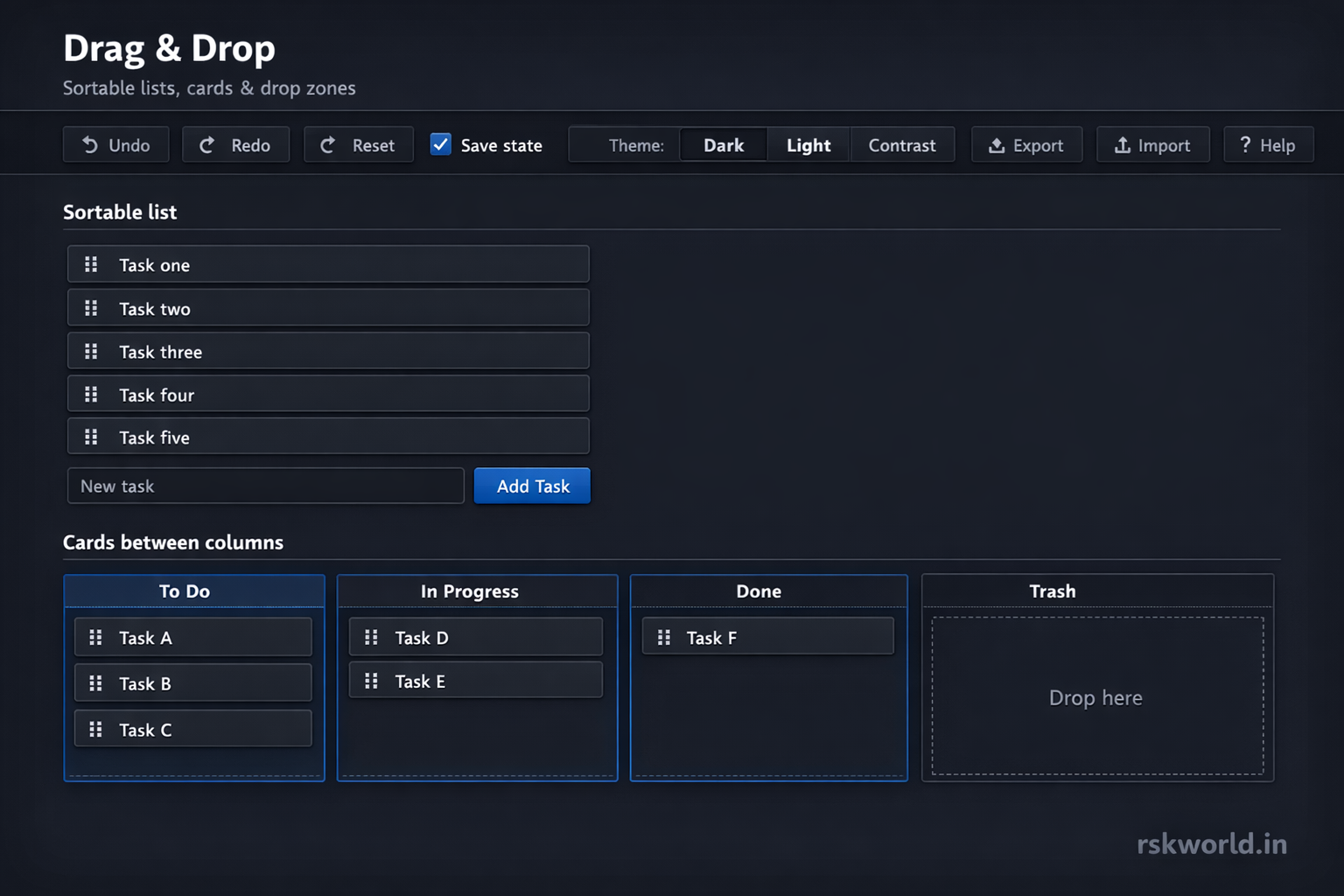
Task: Click the drag handle of Task F
Action: click(x=662, y=637)
